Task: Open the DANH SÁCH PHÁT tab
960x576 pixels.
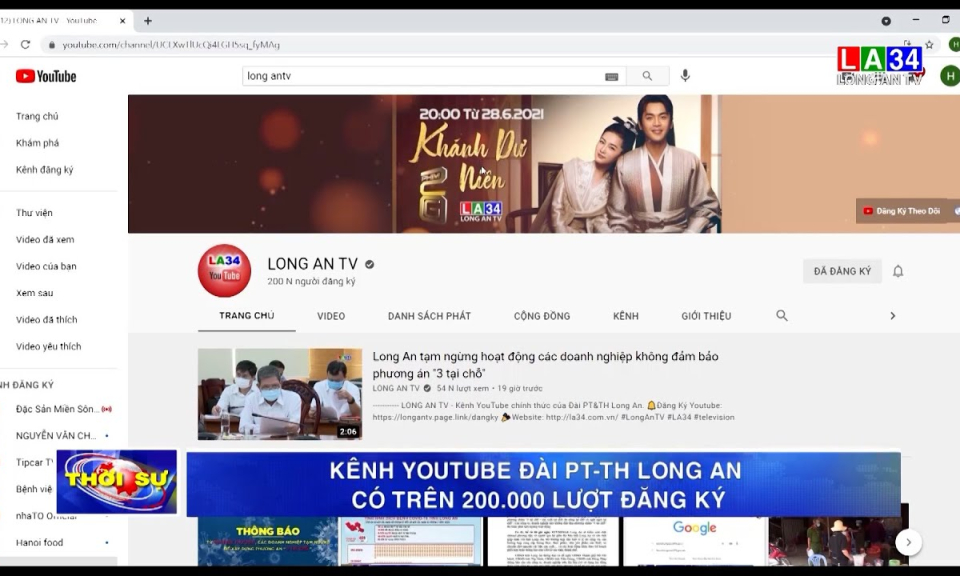Action: coord(429,316)
